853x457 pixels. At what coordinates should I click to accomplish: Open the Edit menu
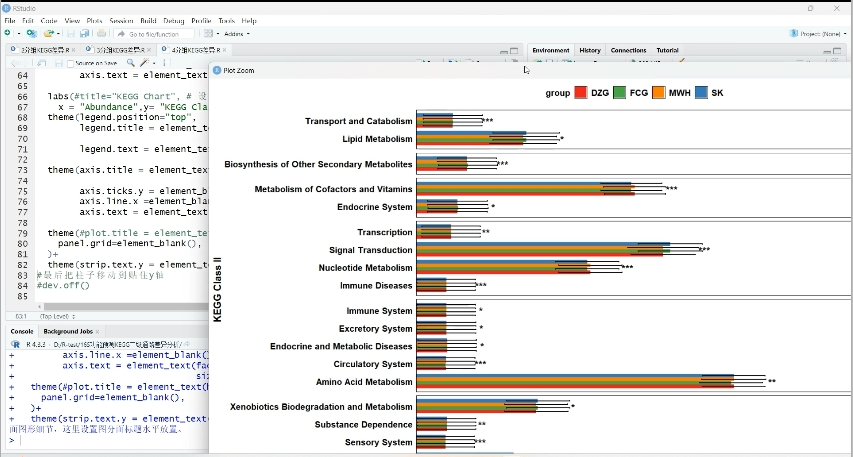pos(28,21)
